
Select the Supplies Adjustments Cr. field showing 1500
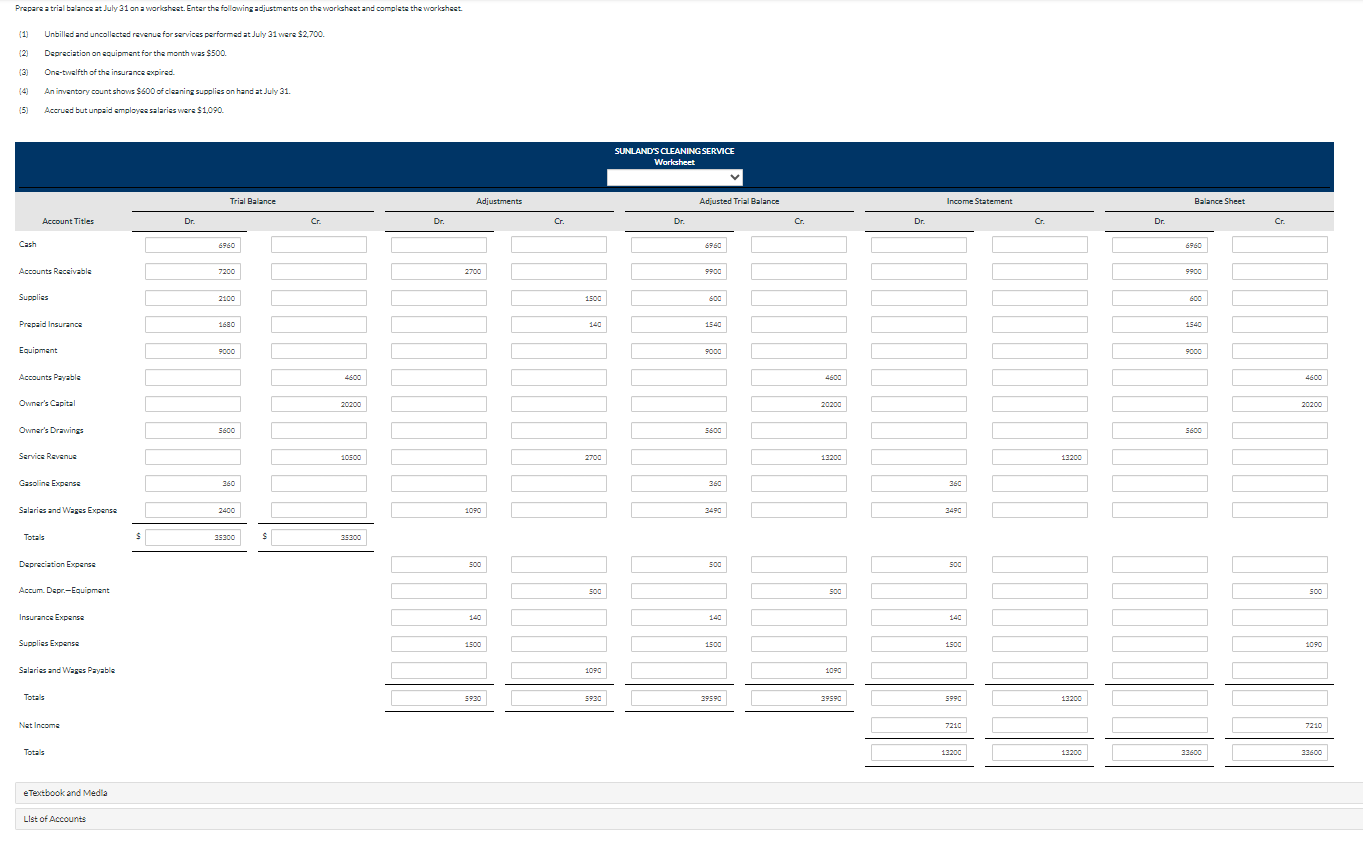pyautogui.click(x=559, y=297)
